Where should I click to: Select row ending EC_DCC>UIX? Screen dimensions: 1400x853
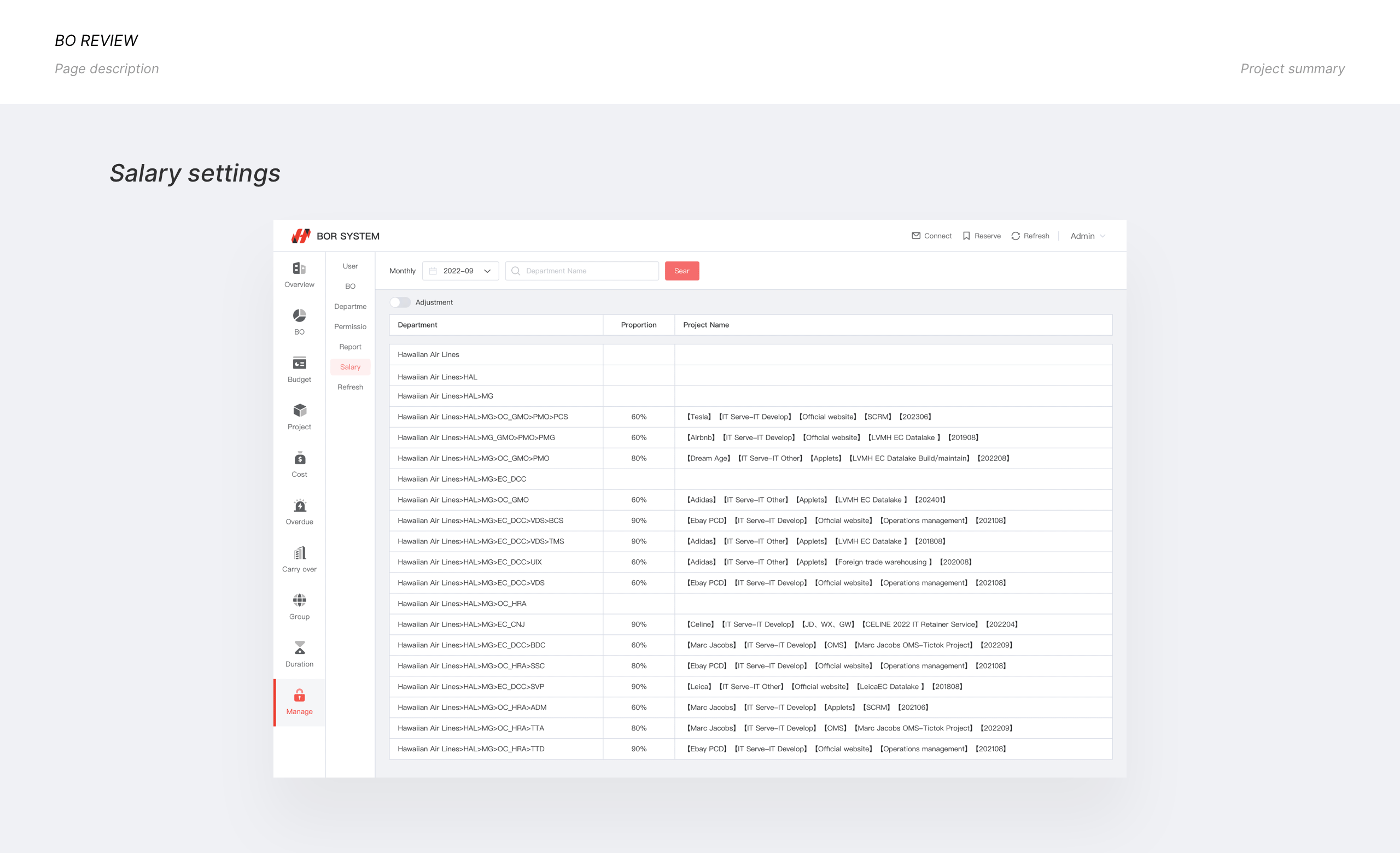(x=750, y=562)
